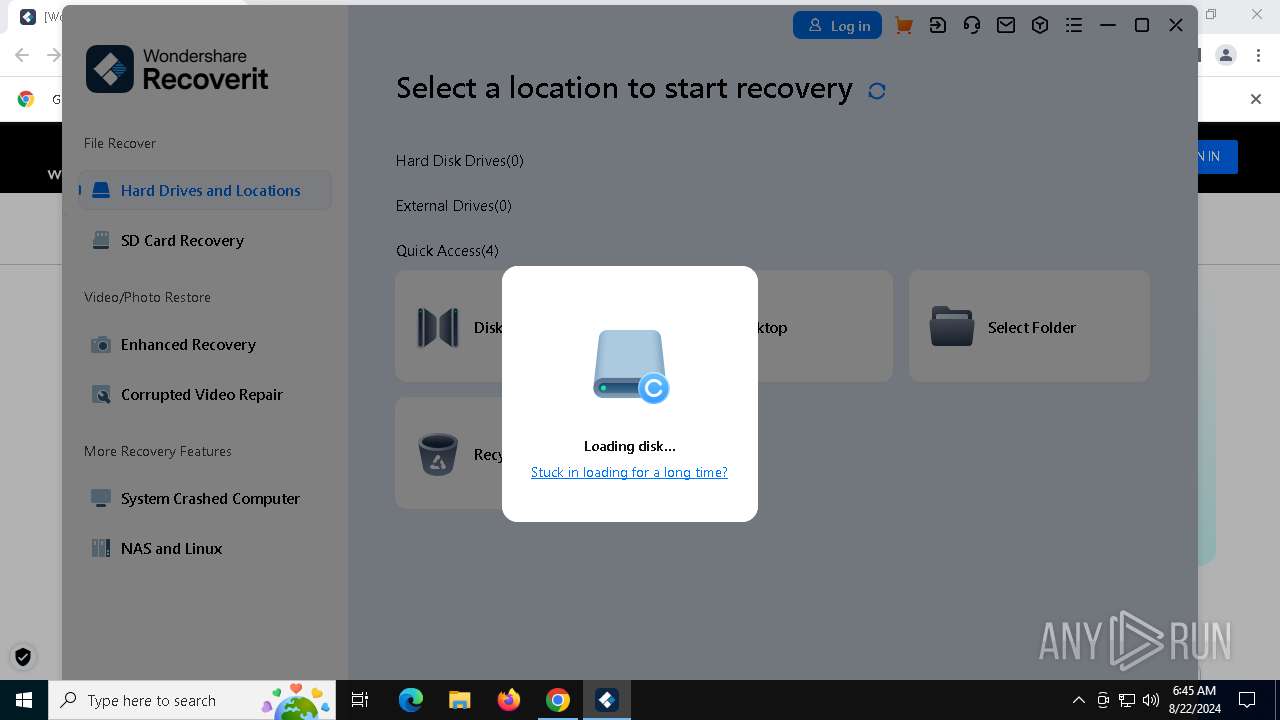Click the taskbar search box

coord(192,700)
